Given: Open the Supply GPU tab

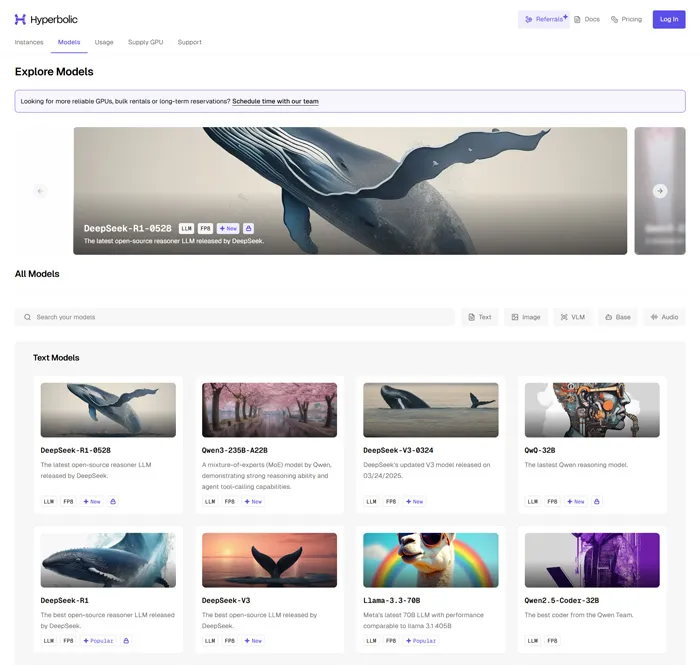Looking at the screenshot, I should point(146,42).
